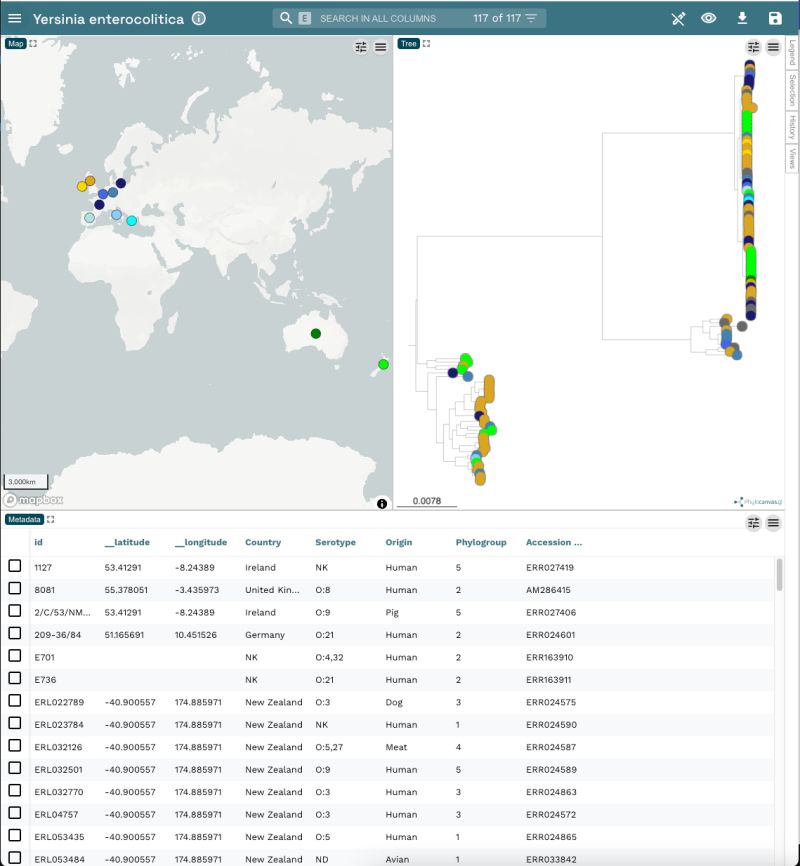The width and height of the screenshot is (800, 866).
Task: Open the Selection side tab
Action: point(792,90)
